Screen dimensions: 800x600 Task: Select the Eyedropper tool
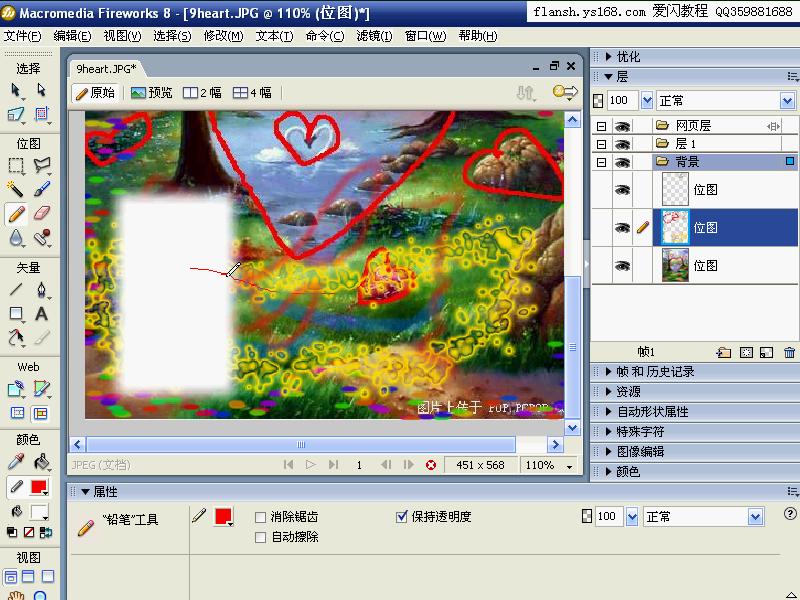[x=16, y=462]
